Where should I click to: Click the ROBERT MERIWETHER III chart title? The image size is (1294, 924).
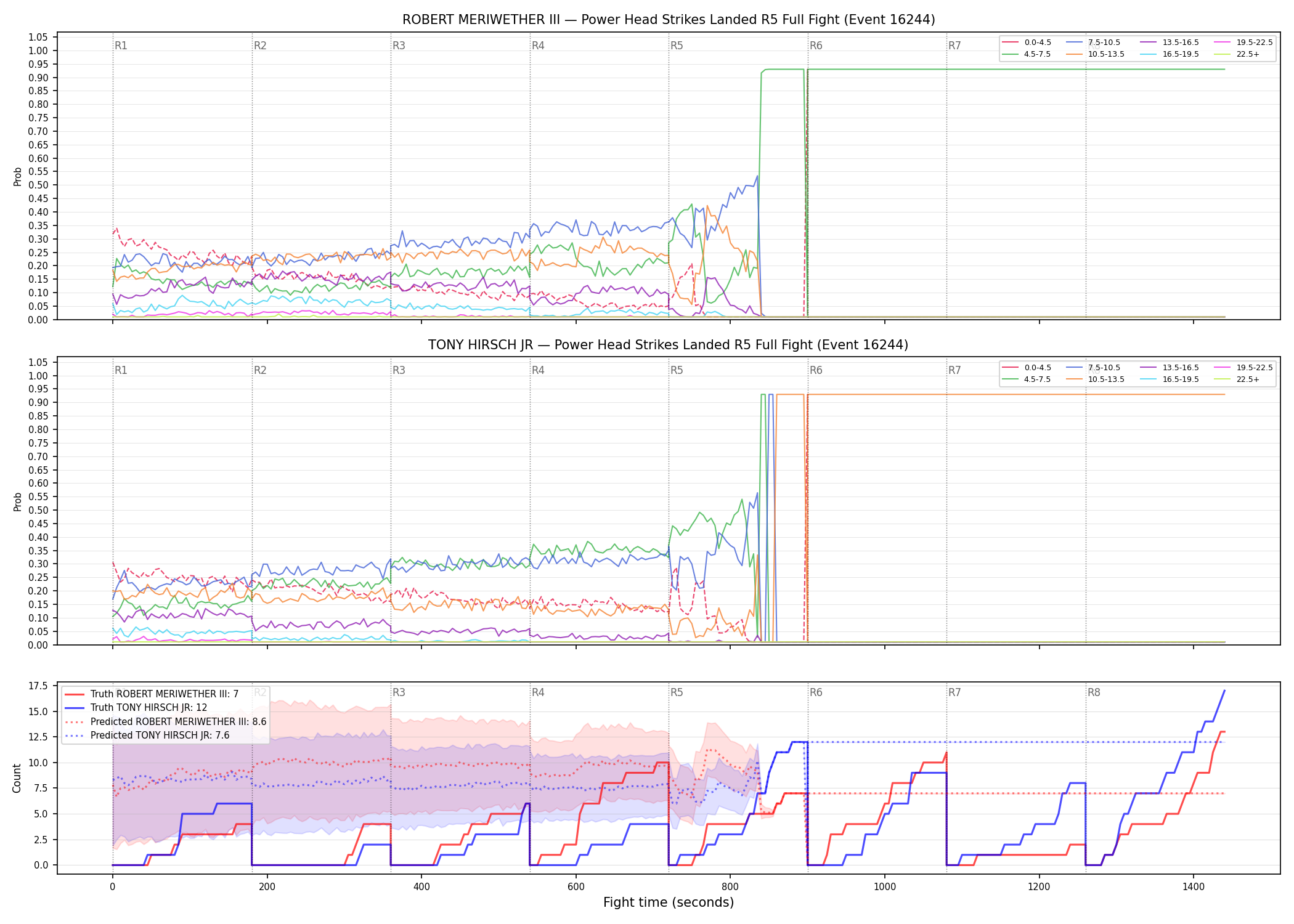coord(669,20)
